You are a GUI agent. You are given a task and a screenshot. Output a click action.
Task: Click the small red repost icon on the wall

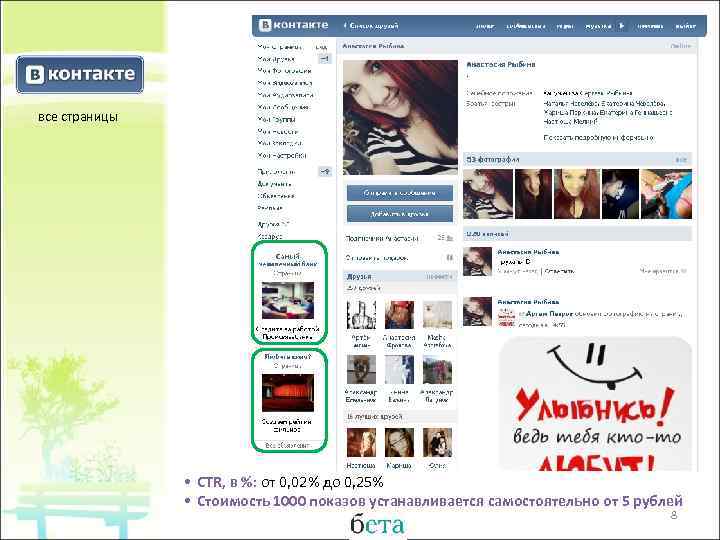506,317
